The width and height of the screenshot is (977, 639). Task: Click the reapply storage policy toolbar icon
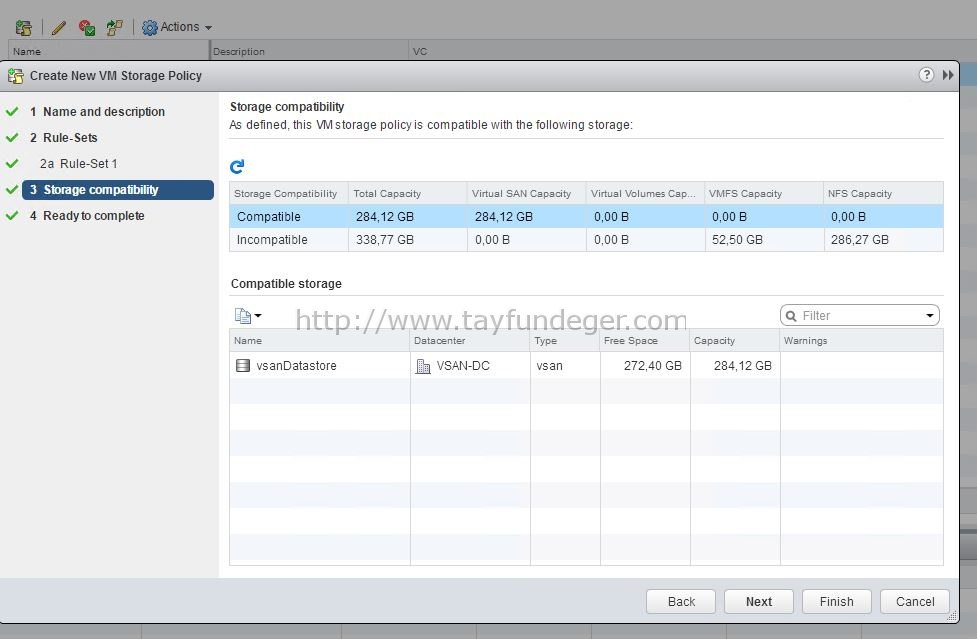[114, 27]
